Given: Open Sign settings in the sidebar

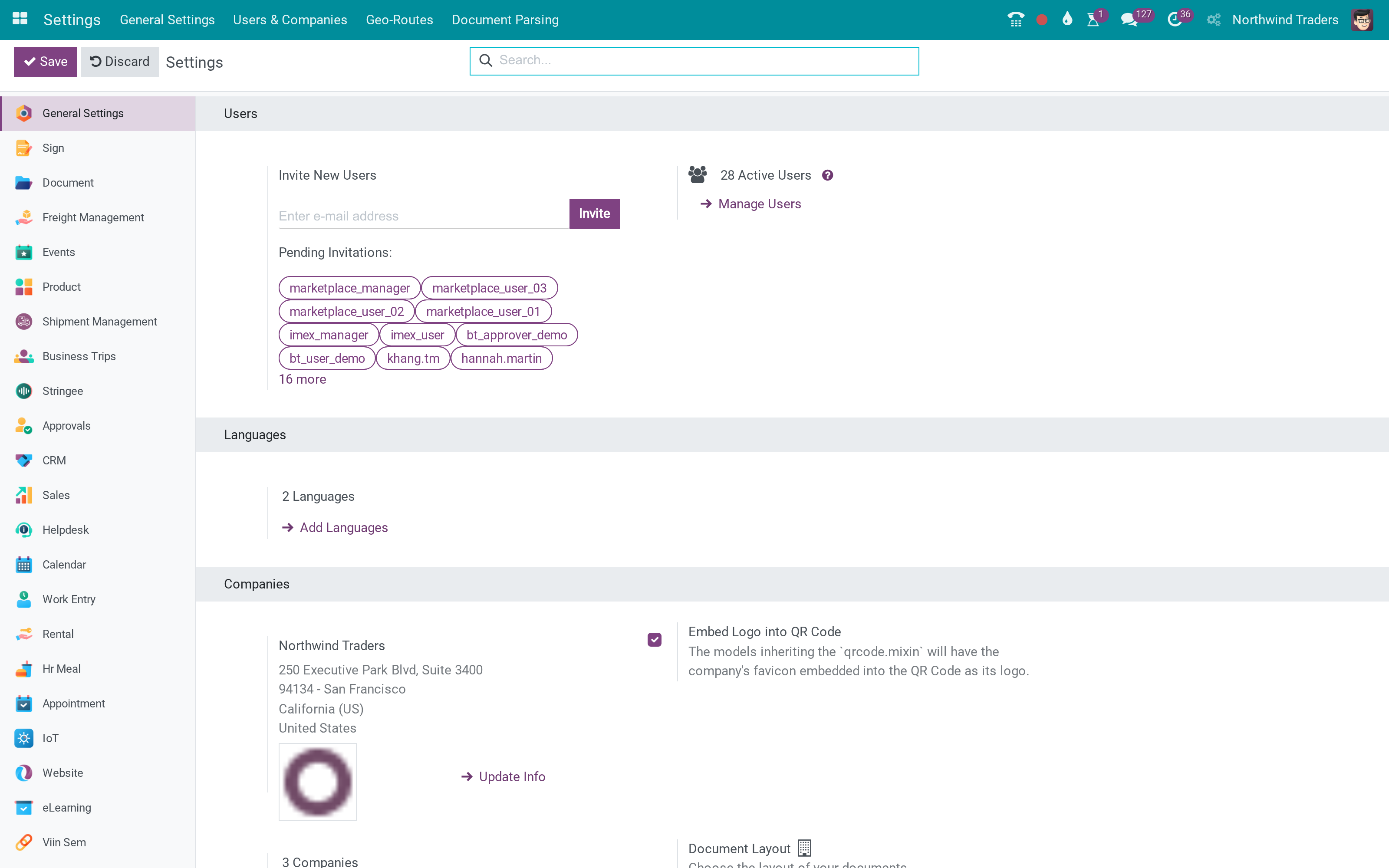Looking at the screenshot, I should (x=98, y=148).
